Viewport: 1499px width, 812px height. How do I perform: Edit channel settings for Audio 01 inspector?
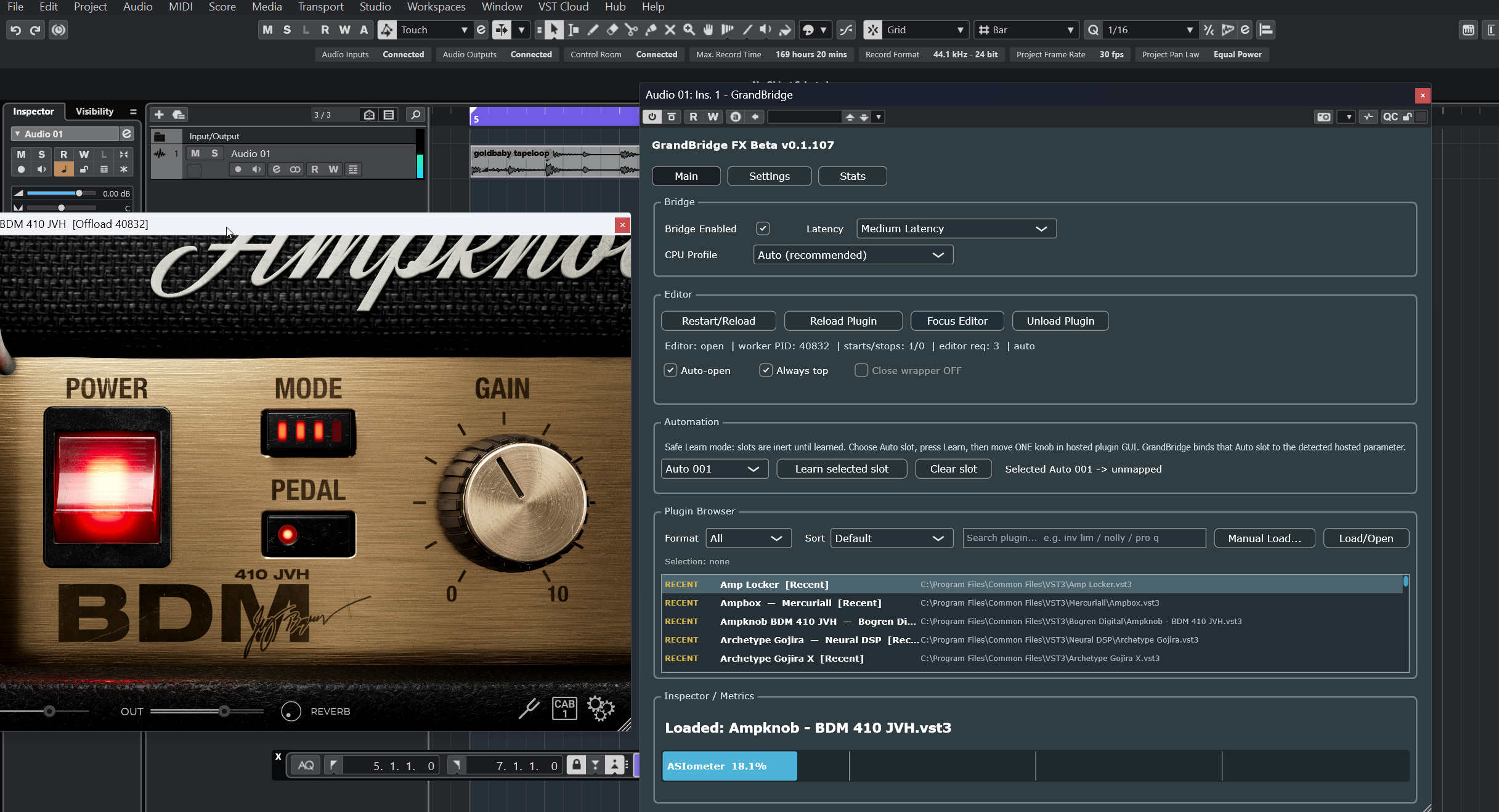point(126,134)
